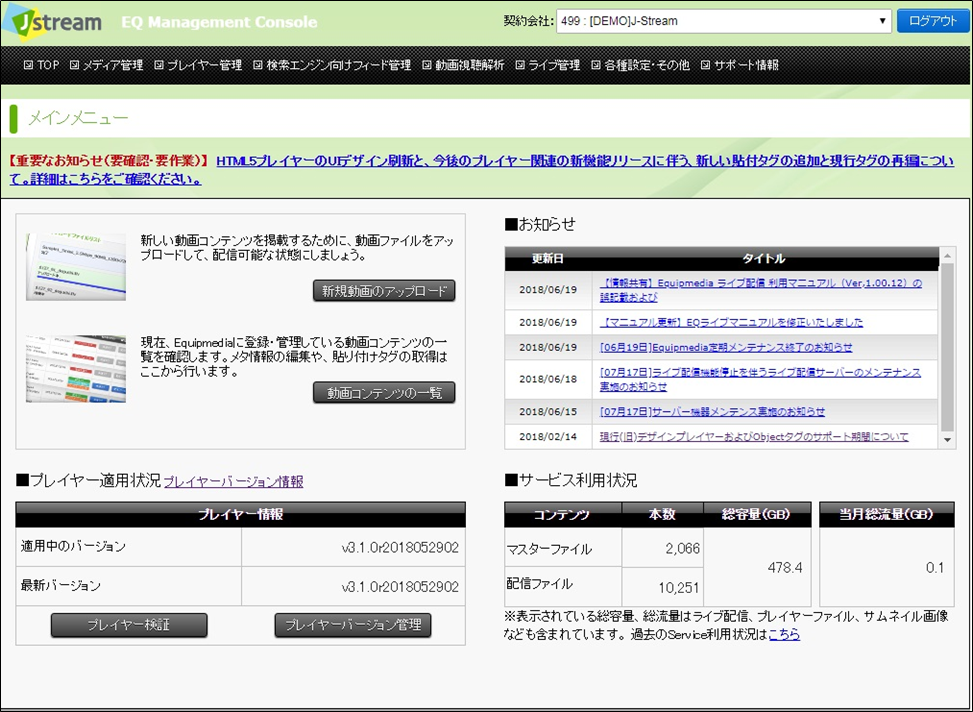
Task: Click the ログアウト button
Action: 933,21
